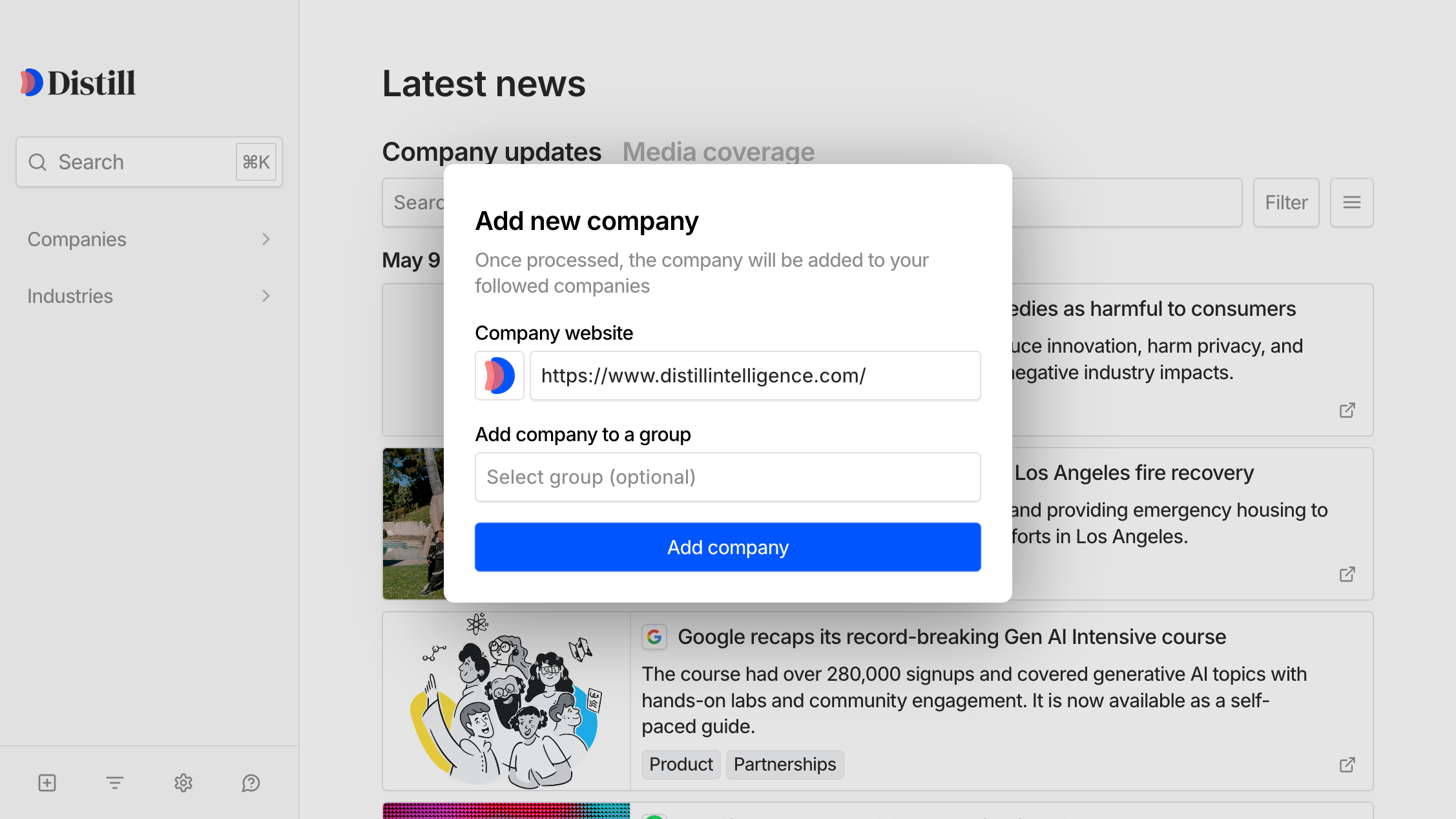Select the filter lines icon in the sidebar footer
Image resolution: width=1456 pixels, height=819 pixels.
114,783
